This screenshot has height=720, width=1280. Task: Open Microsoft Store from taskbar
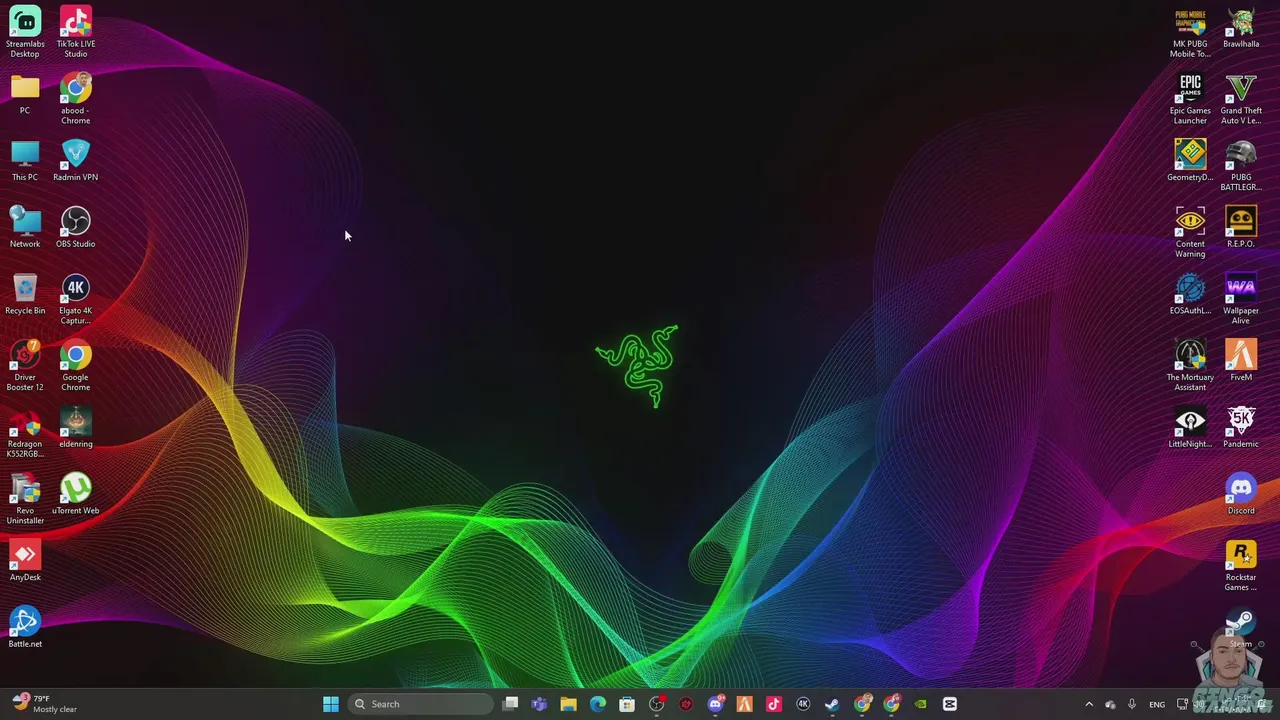[x=627, y=704]
